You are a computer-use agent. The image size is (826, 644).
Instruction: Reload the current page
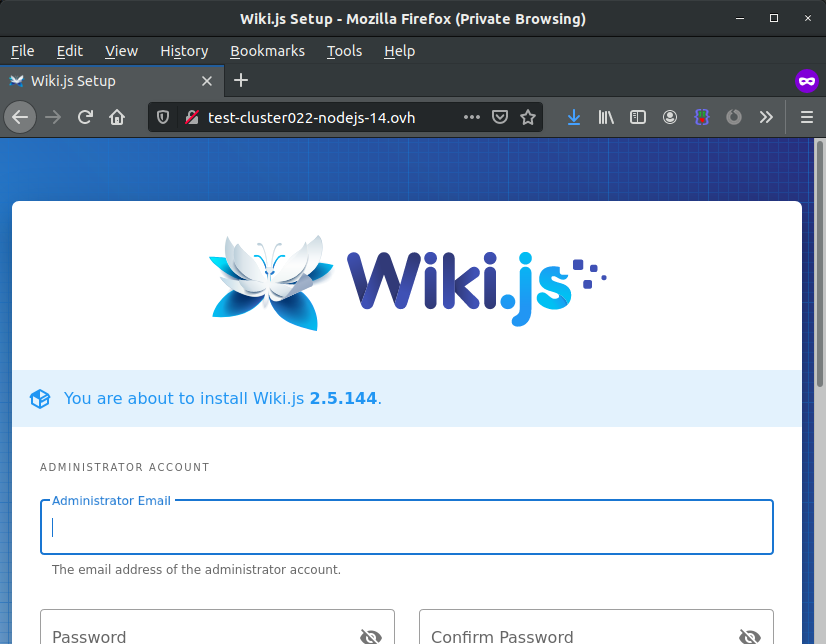tap(85, 117)
